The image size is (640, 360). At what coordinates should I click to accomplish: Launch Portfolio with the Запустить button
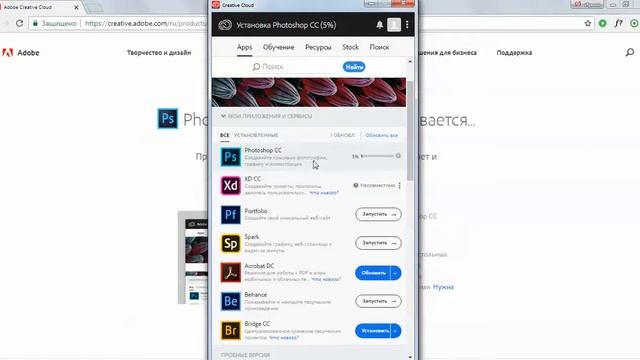click(x=378, y=214)
